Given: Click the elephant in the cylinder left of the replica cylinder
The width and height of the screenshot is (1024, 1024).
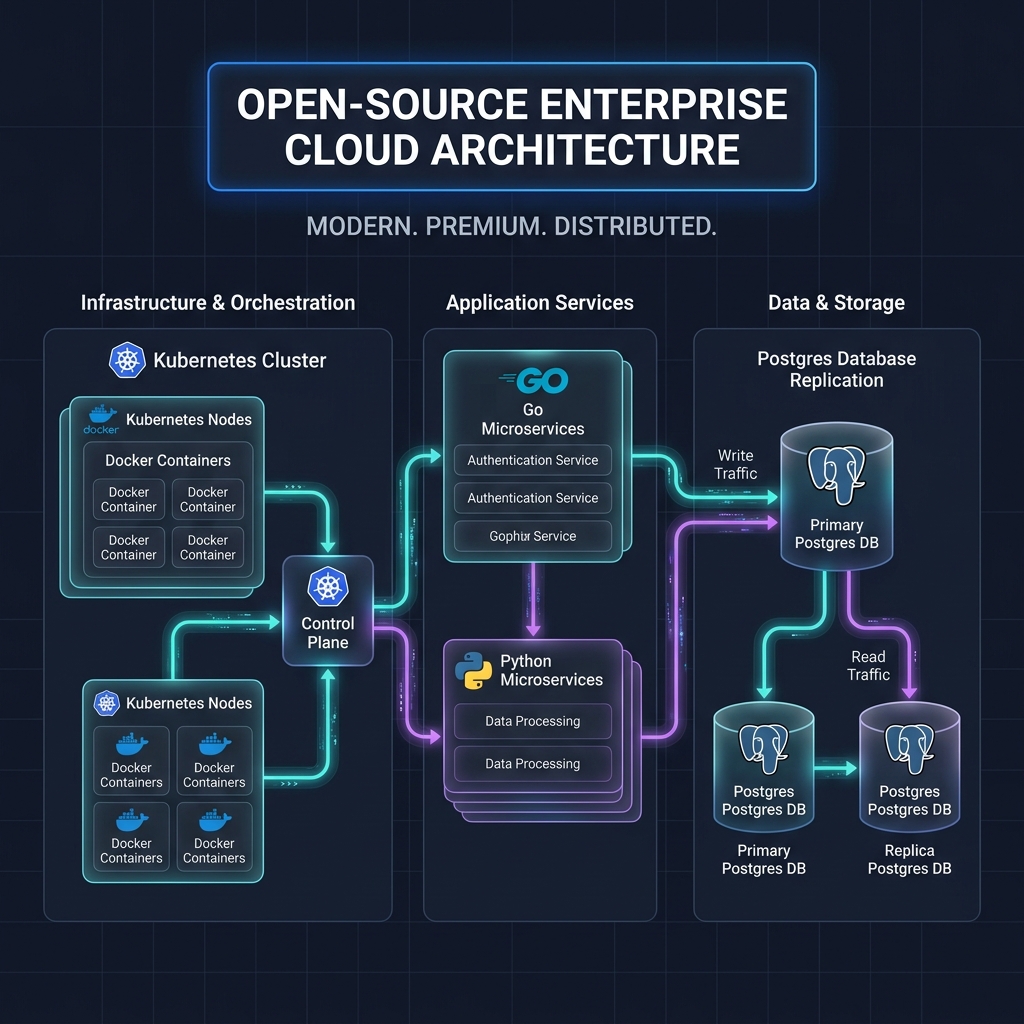Looking at the screenshot, I should click(763, 748).
